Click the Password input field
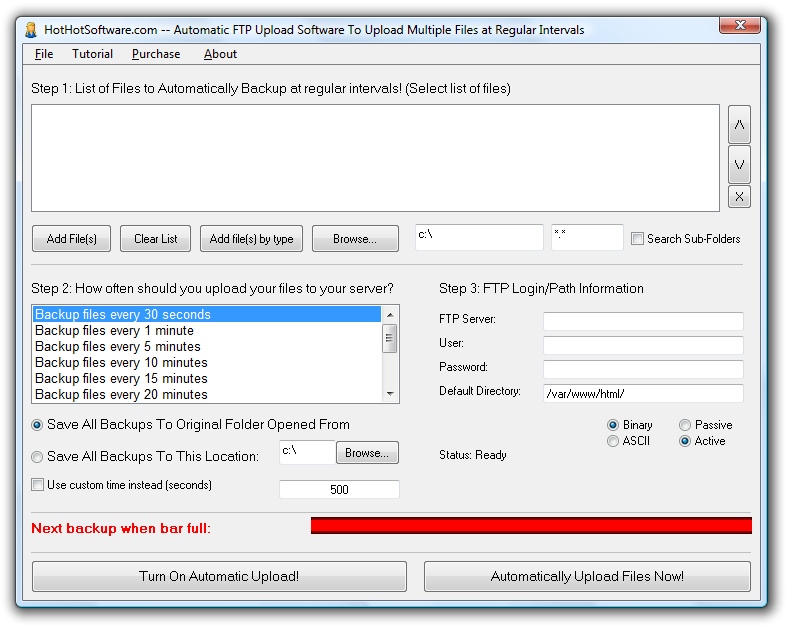786x625 pixels. tap(643, 369)
